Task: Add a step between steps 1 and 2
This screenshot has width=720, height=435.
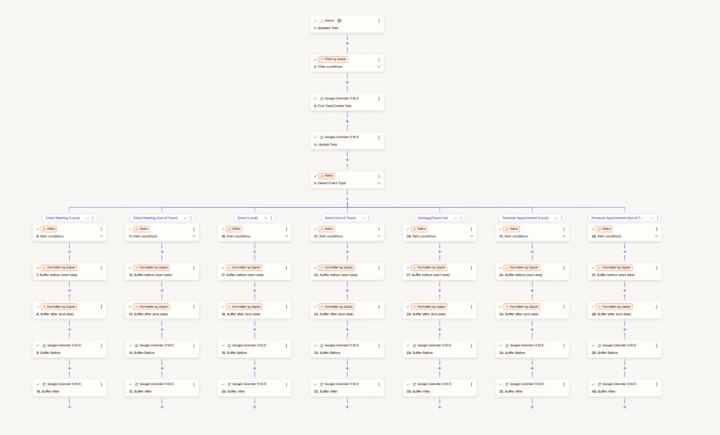Action: click(x=347, y=44)
